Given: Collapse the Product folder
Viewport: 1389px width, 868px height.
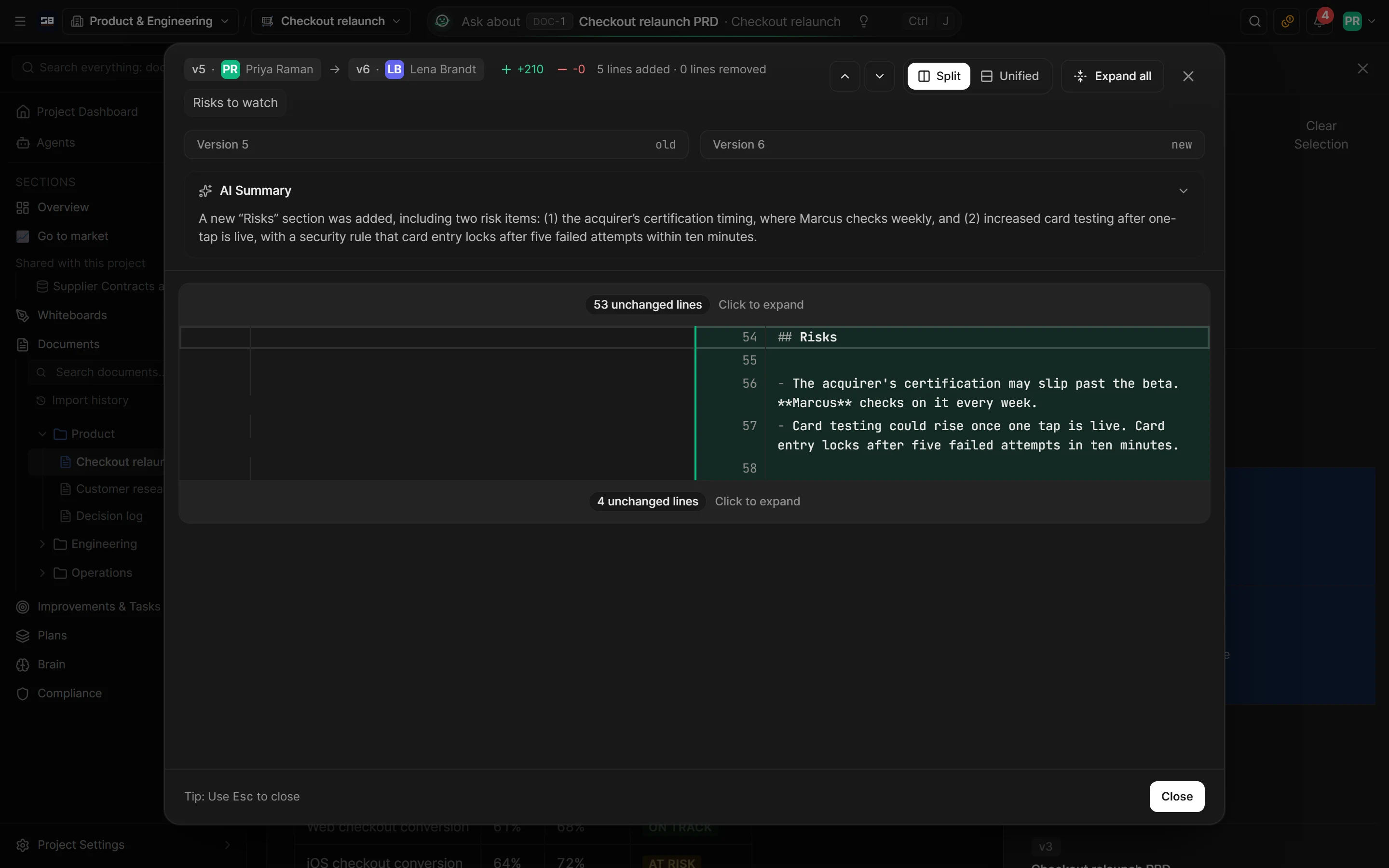Looking at the screenshot, I should (42, 434).
